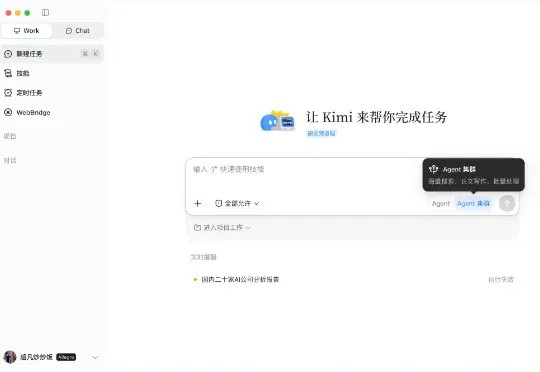Select the plain Agent mode
The image size is (540, 372).
[x=441, y=204]
